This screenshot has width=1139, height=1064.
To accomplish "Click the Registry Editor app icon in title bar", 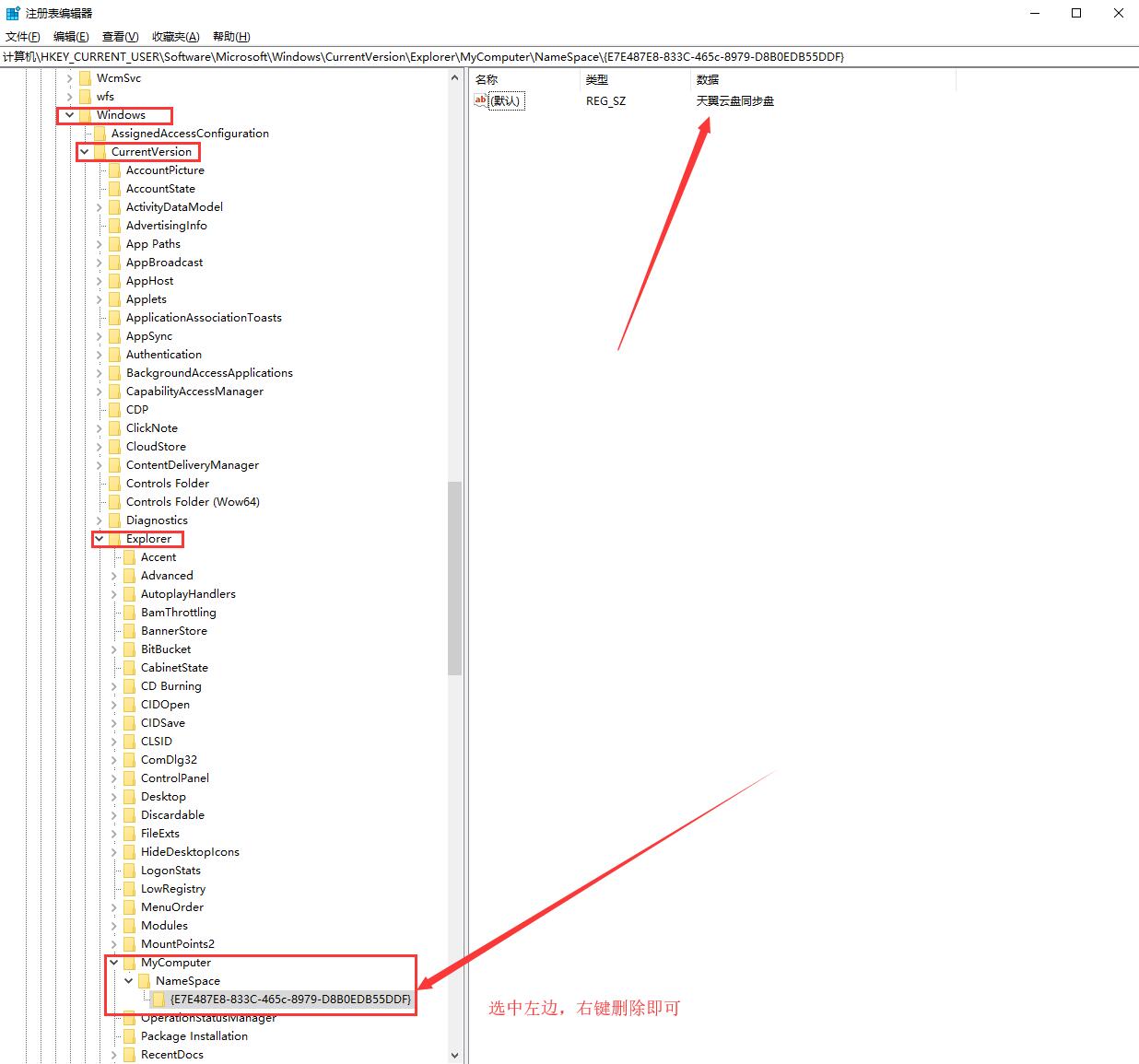I will (13, 13).
